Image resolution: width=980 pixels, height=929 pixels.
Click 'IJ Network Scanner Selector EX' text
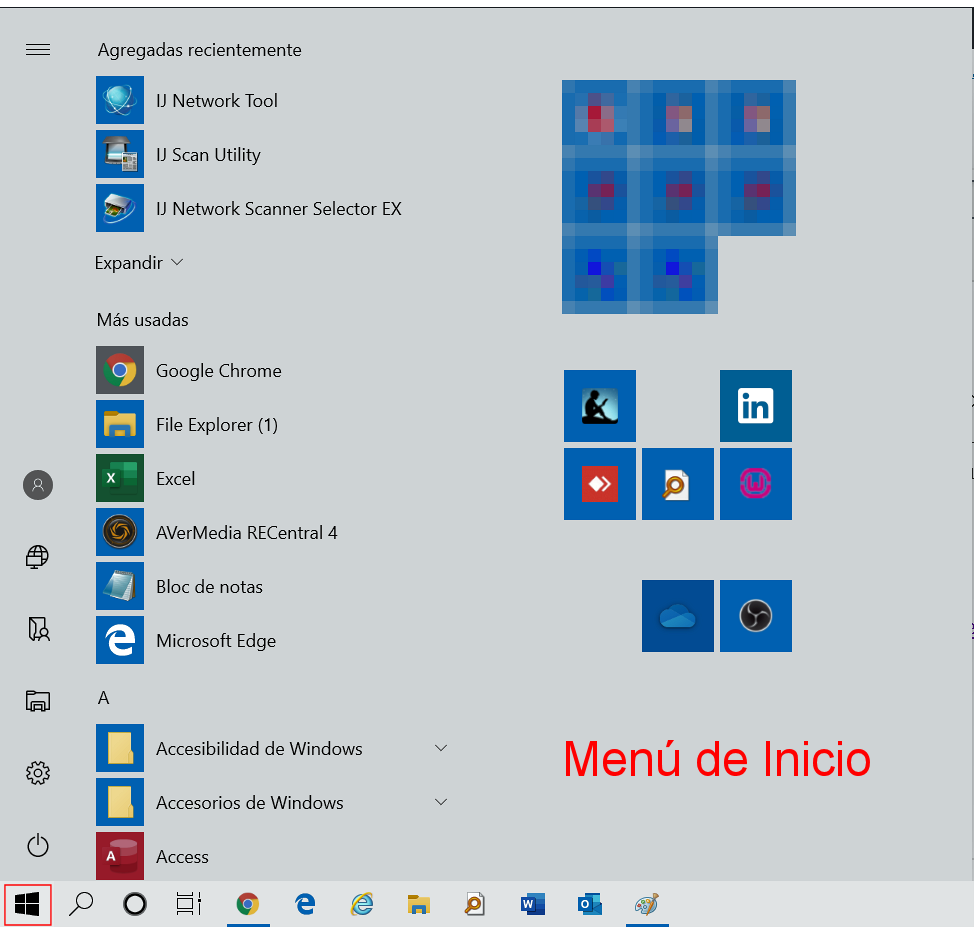(279, 209)
